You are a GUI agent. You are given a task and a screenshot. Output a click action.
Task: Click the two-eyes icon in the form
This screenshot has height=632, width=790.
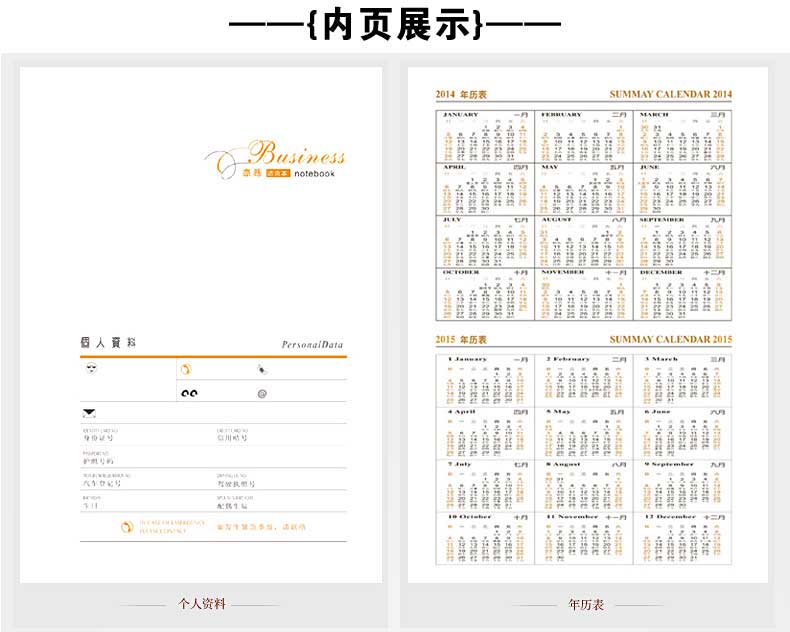(189, 393)
